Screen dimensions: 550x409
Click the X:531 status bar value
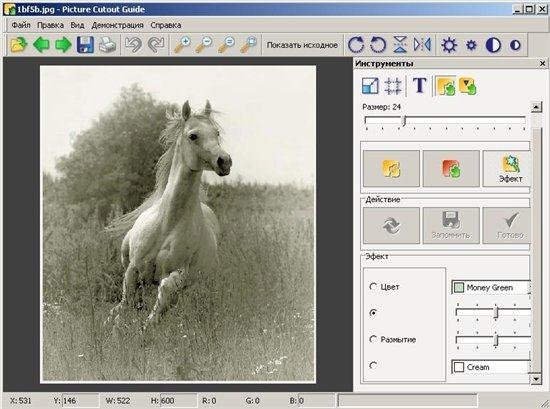pos(21,401)
